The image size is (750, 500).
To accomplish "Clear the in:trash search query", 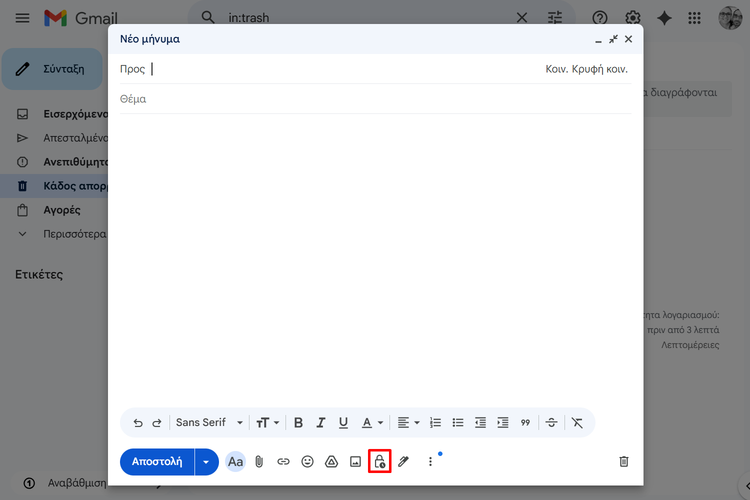I will pos(522,18).
